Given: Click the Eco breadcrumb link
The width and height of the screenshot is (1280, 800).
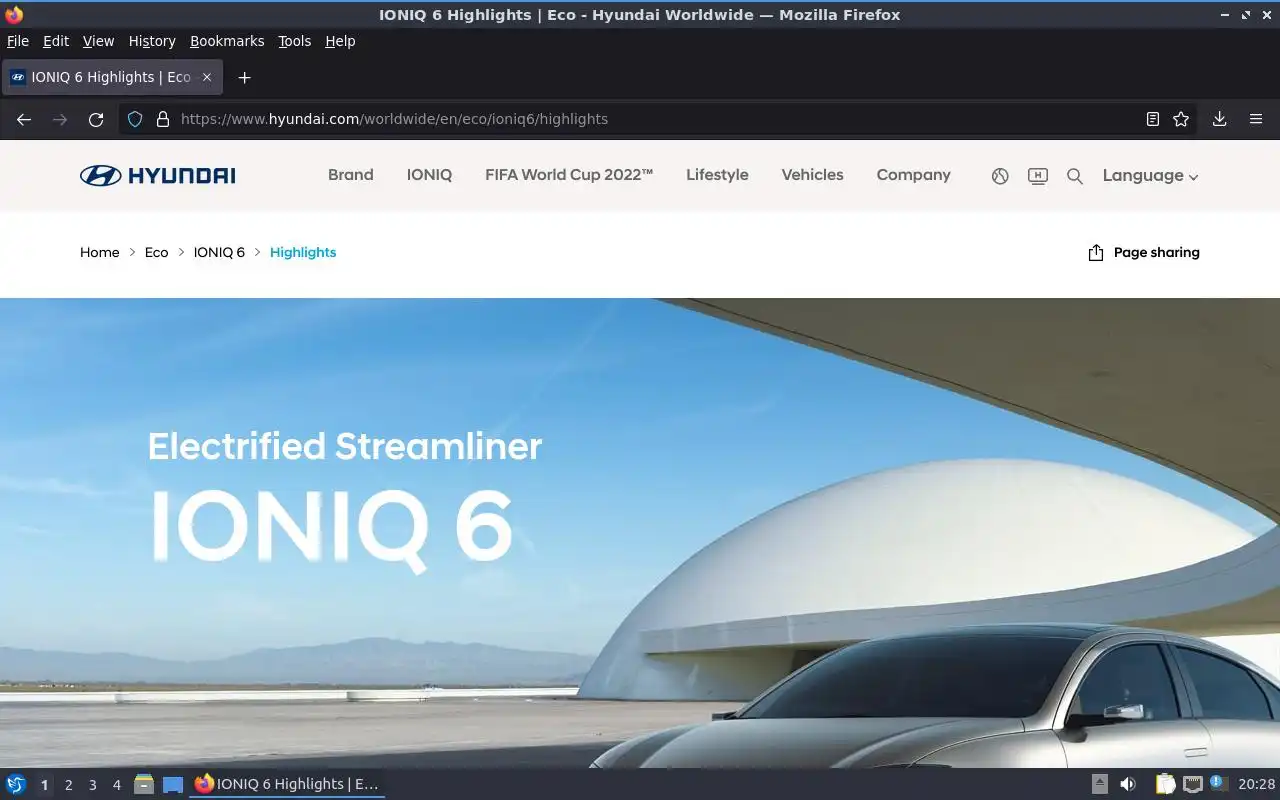Looking at the screenshot, I should [x=157, y=253].
